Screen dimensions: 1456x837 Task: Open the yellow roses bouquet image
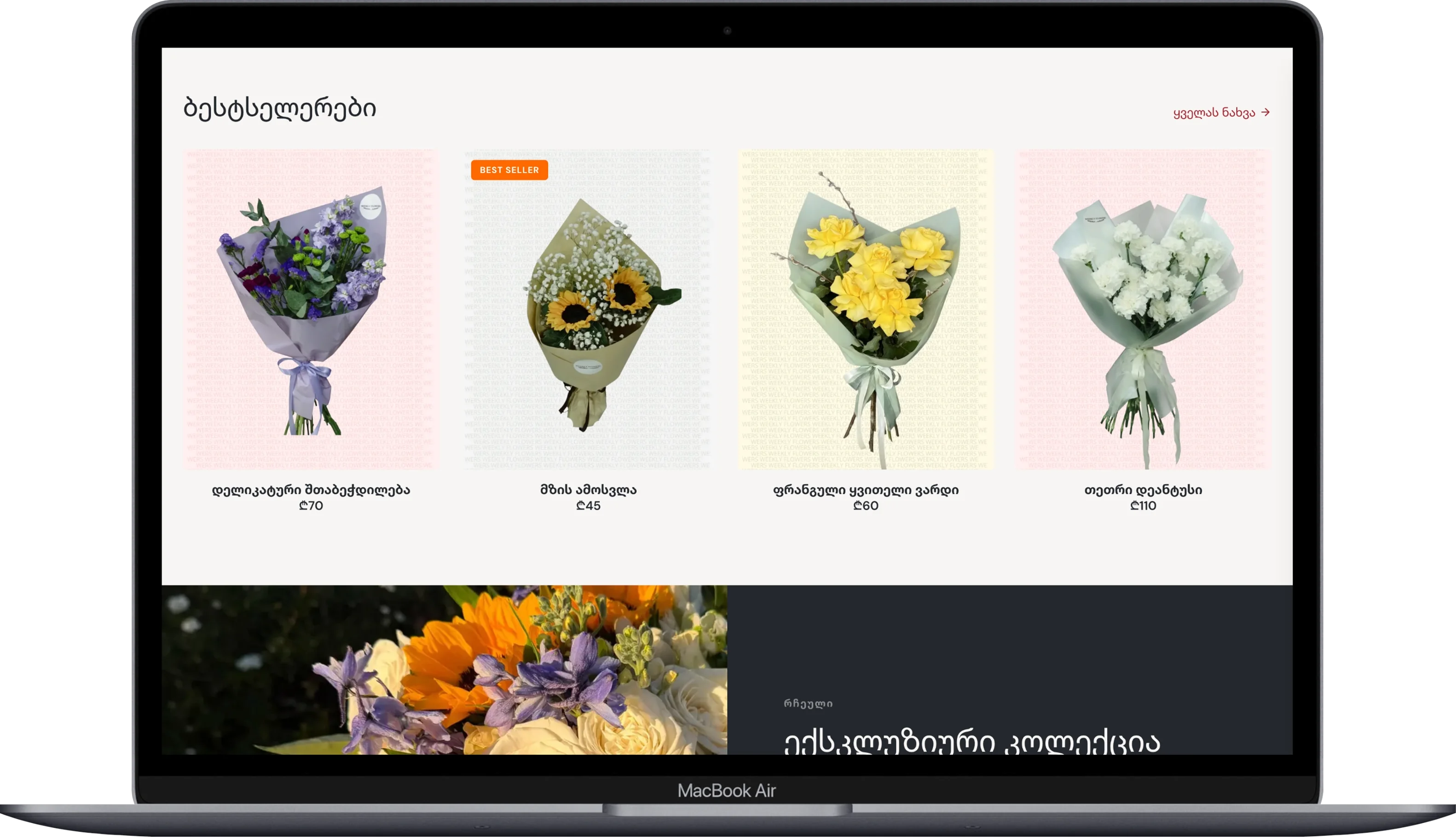(866, 309)
